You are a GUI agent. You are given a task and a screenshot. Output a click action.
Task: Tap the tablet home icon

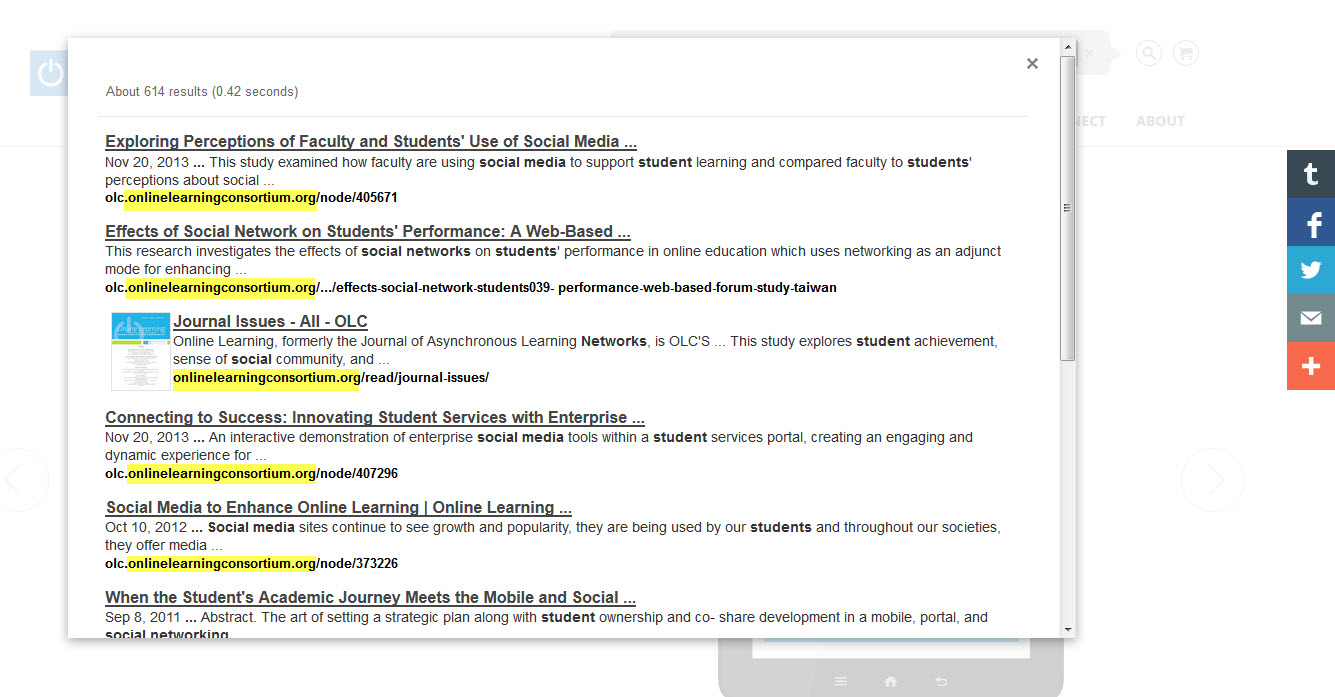pos(890,681)
